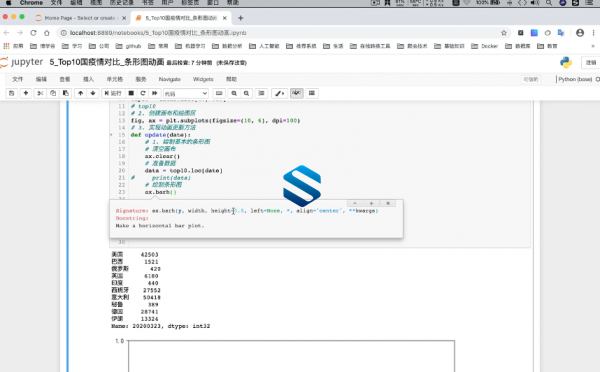The height and width of the screenshot is (372, 600).
Task: Go forward in browser history
Action: [20, 33]
